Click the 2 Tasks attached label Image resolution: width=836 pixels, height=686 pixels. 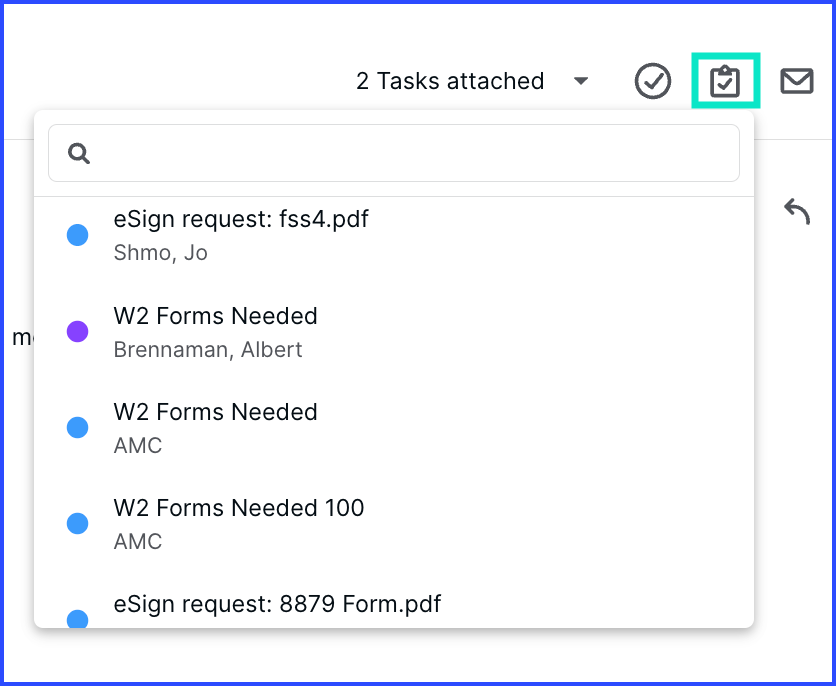point(450,81)
